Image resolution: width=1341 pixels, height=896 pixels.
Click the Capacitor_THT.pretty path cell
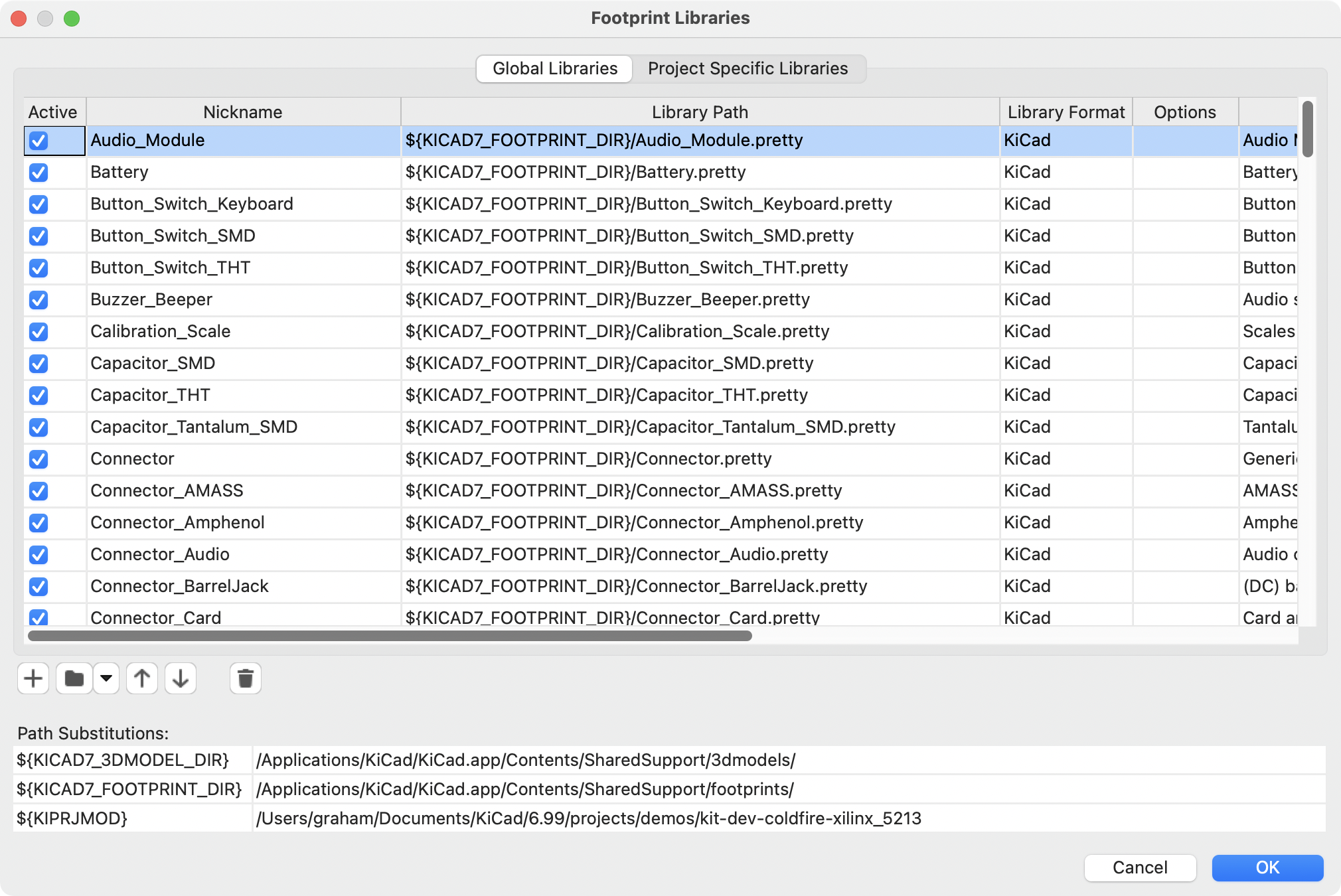700,396
